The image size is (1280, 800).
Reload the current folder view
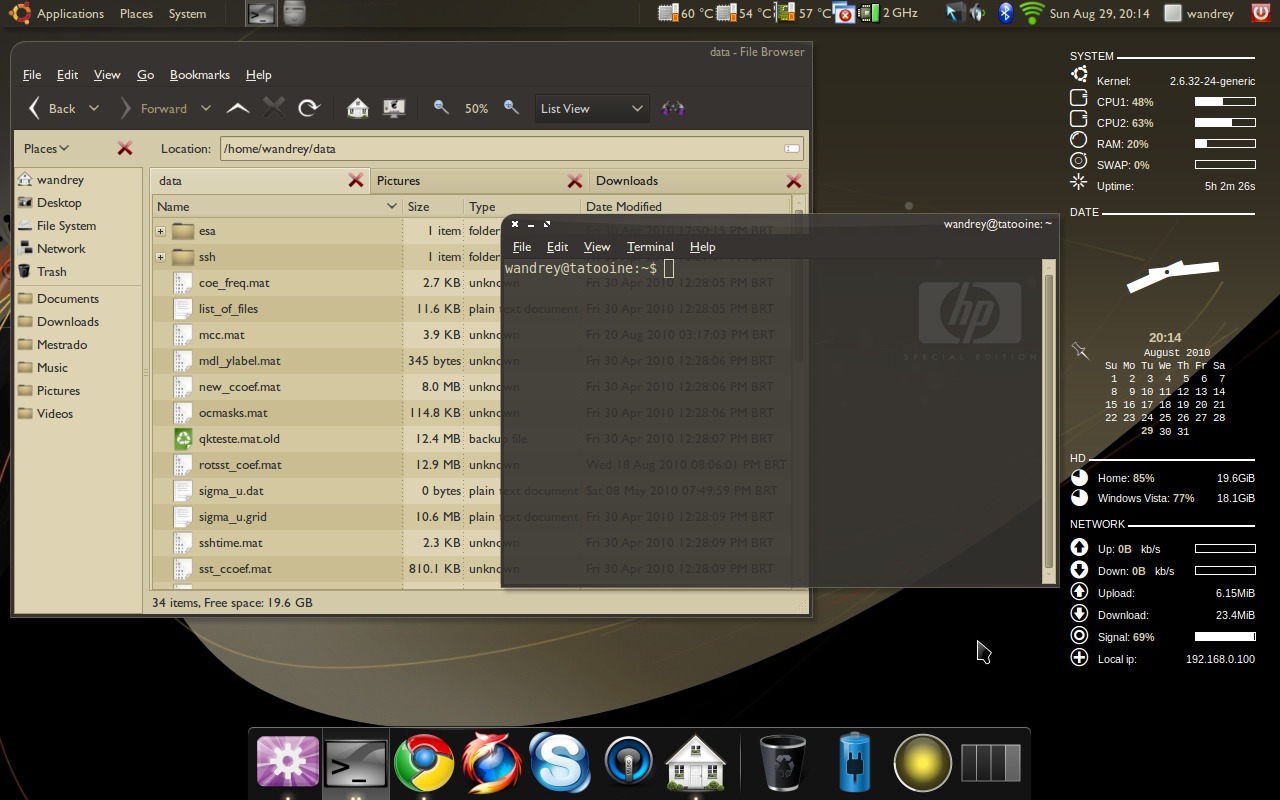tap(309, 108)
